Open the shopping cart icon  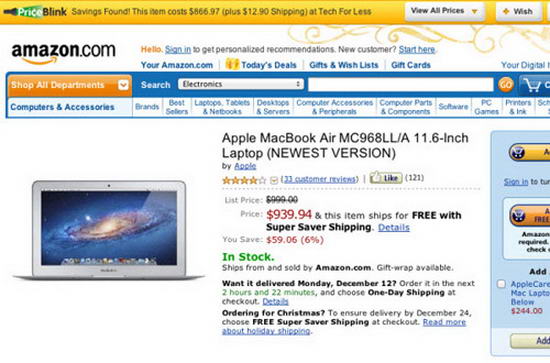[x=531, y=85]
